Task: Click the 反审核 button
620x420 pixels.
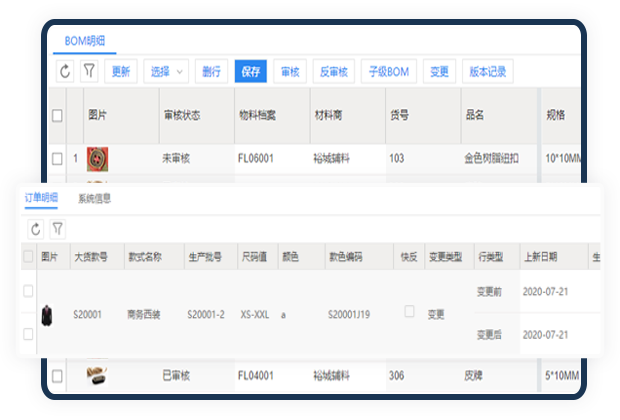Action: [332, 72]
